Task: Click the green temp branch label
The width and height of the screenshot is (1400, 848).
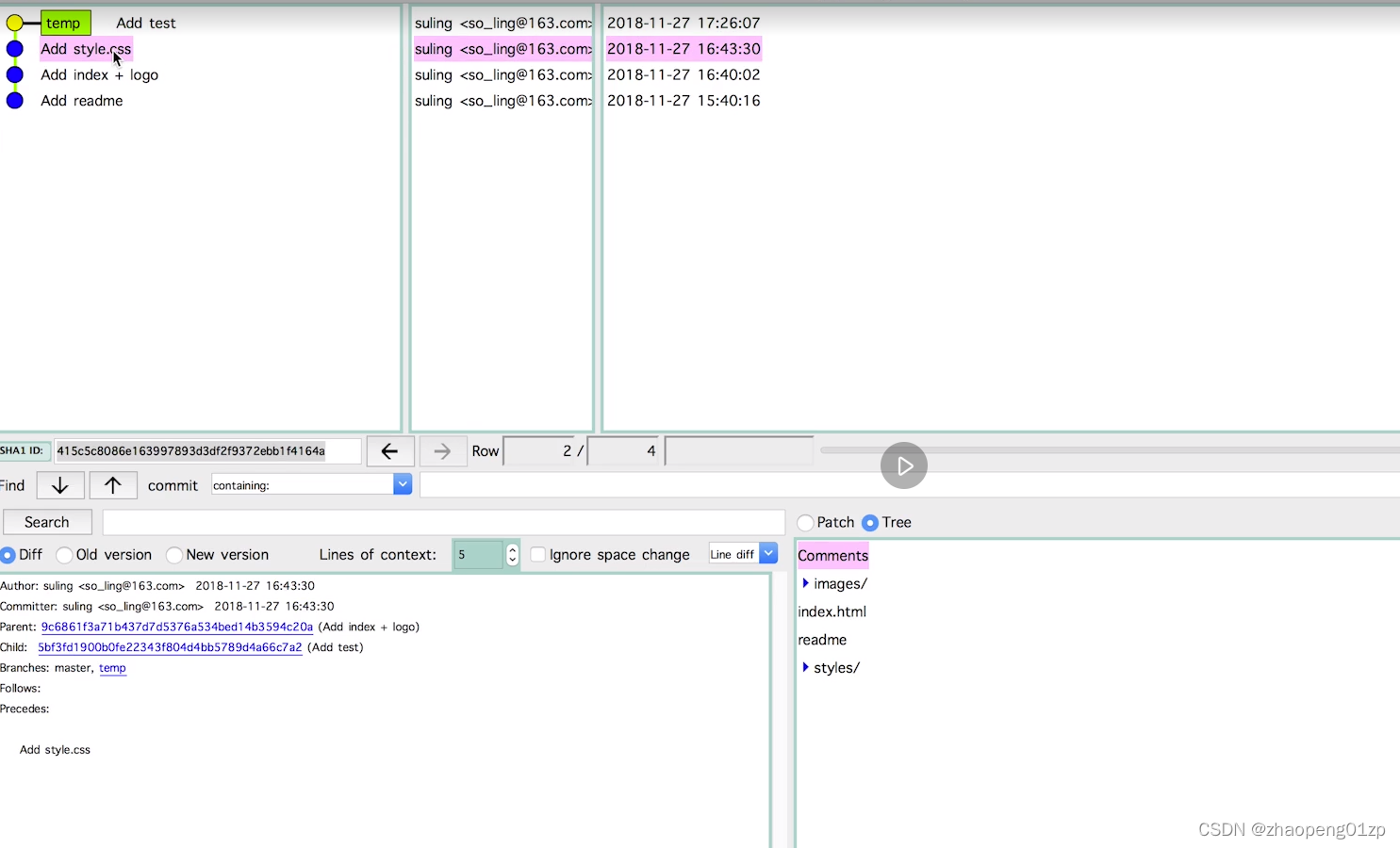Action: click(65, 23)
